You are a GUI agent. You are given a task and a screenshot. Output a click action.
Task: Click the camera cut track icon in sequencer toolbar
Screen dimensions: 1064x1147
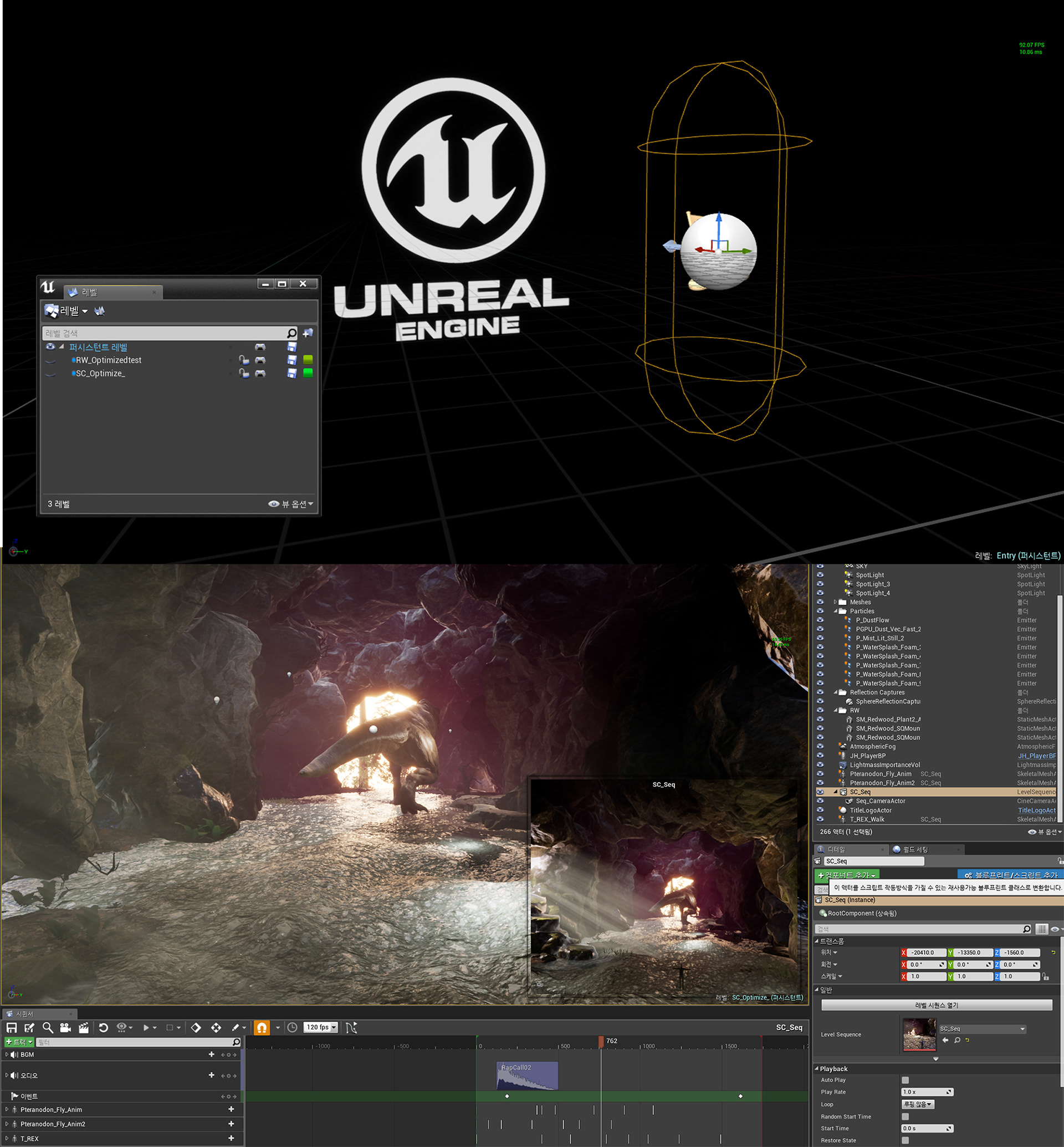click(65, 1027)
